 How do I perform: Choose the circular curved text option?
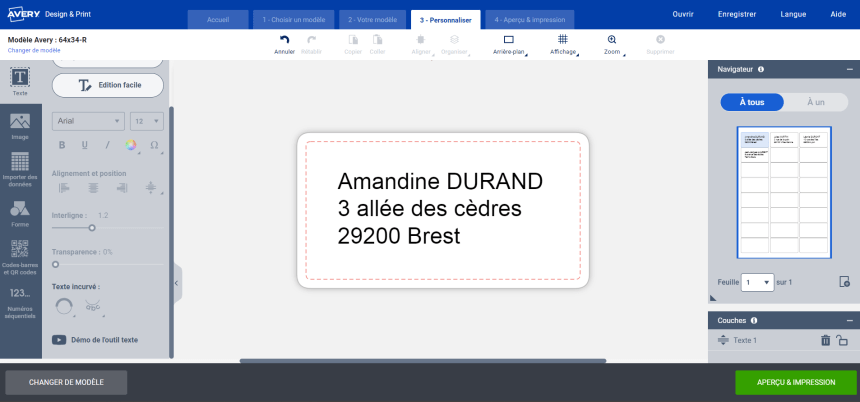pyautogui.click(x=64, y=305)
